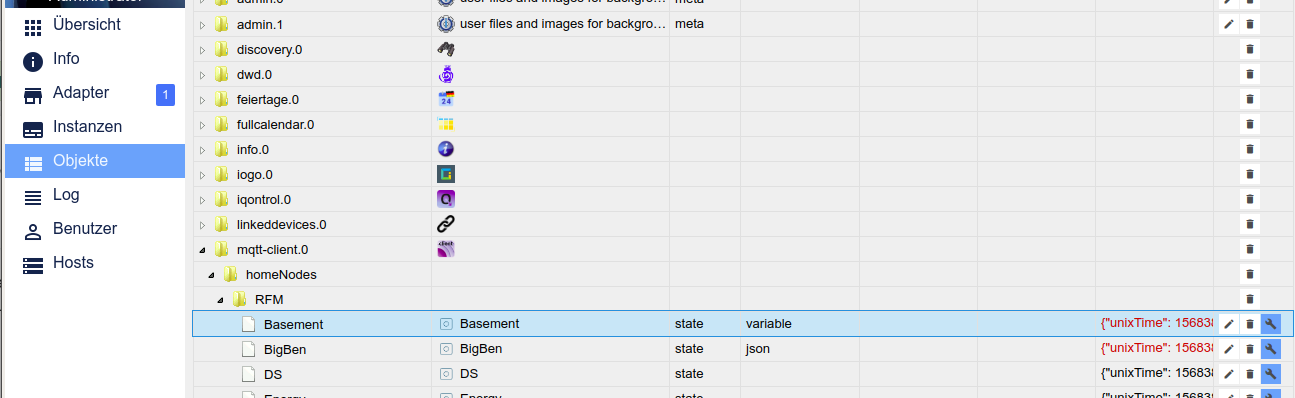
Task: Delete the dwd.0 object via trash icon
Action: (1249, 74)
